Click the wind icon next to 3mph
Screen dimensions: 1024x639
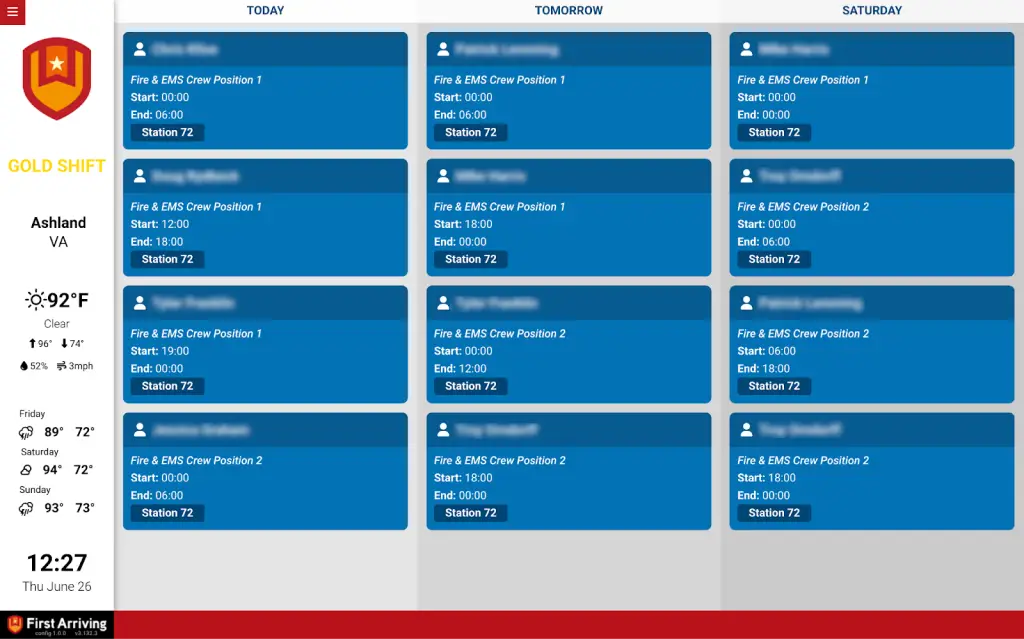click(62, 366)
